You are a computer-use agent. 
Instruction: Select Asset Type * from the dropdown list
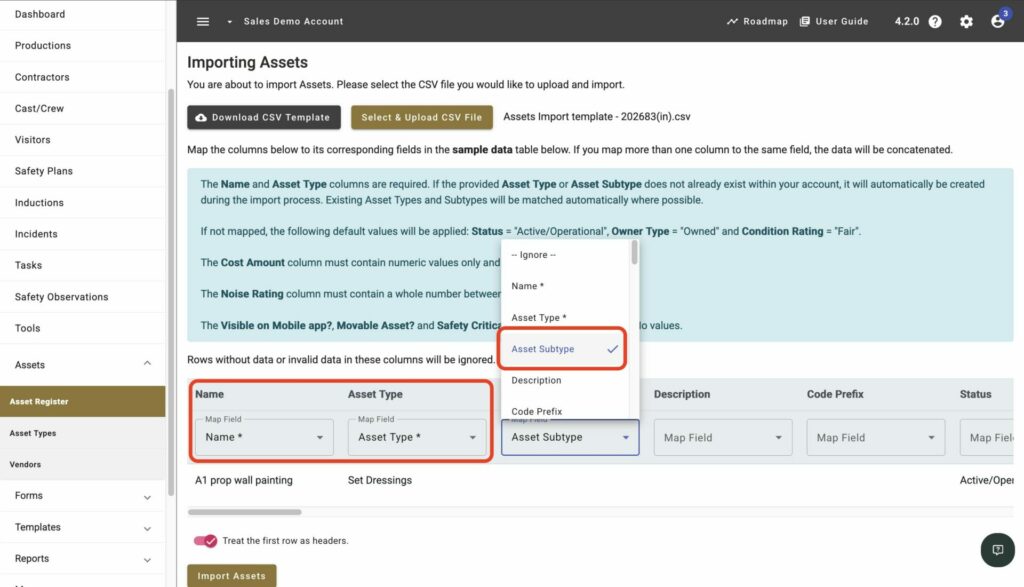pos(565,317)
